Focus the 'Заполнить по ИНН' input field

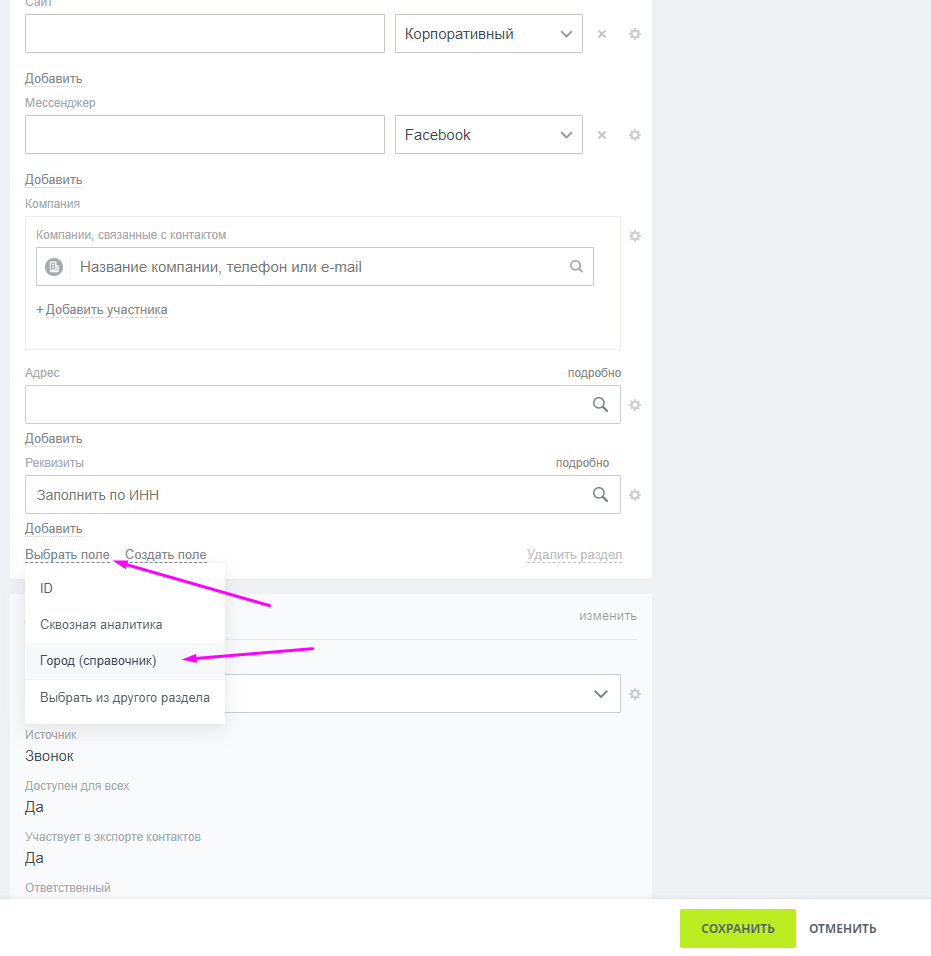(x=300, y=494)
